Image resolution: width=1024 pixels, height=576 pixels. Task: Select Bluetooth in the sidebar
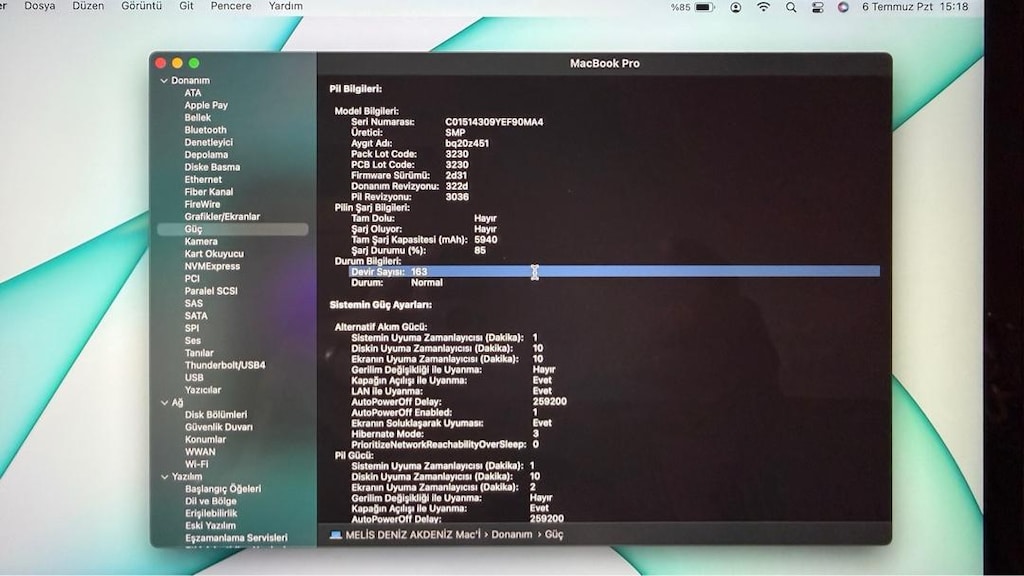205,130
